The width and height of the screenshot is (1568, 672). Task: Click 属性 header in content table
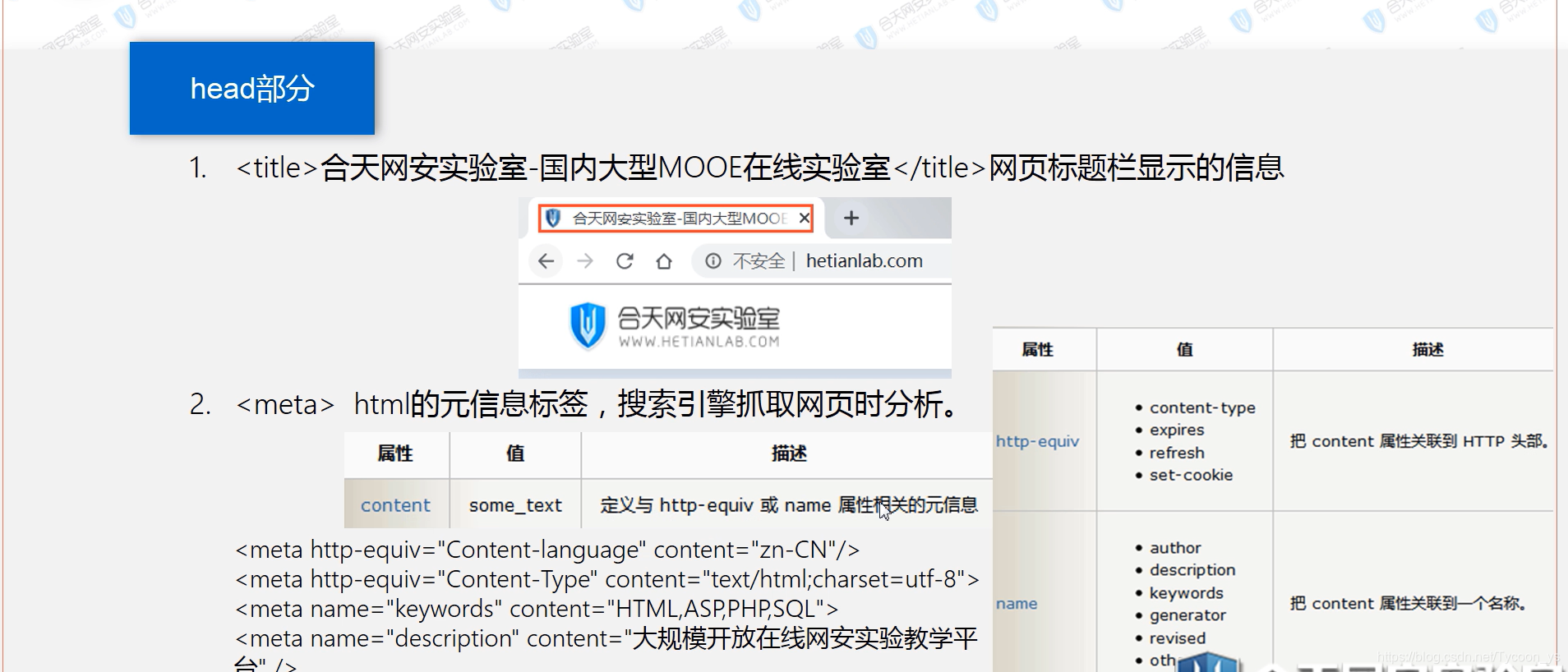395,453
